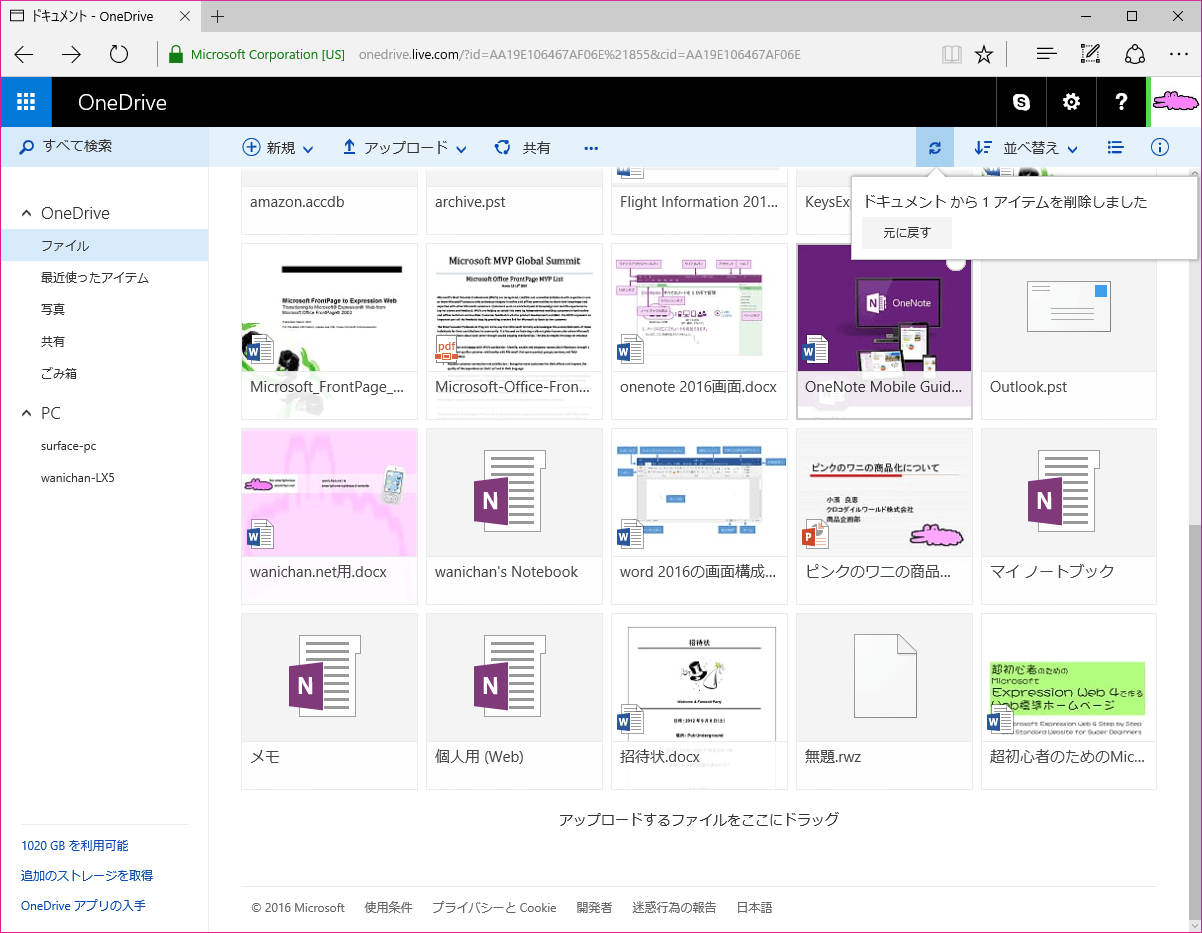Open the Edge hub lines icon
Viewport: 1202px width, 933px height.
pos(1046,54)
